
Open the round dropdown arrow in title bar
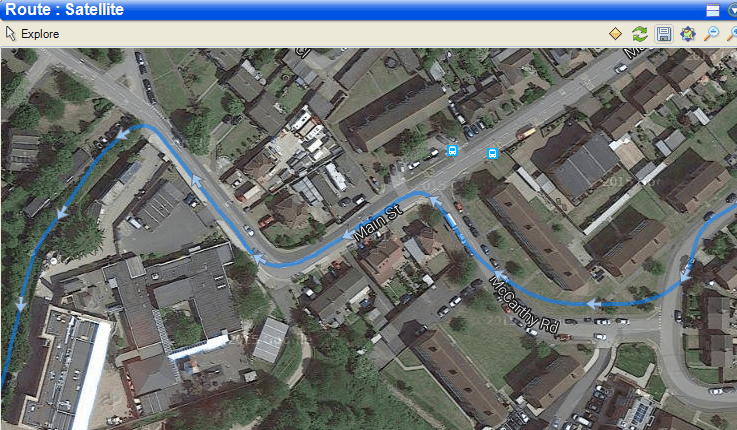pos(732,10)
